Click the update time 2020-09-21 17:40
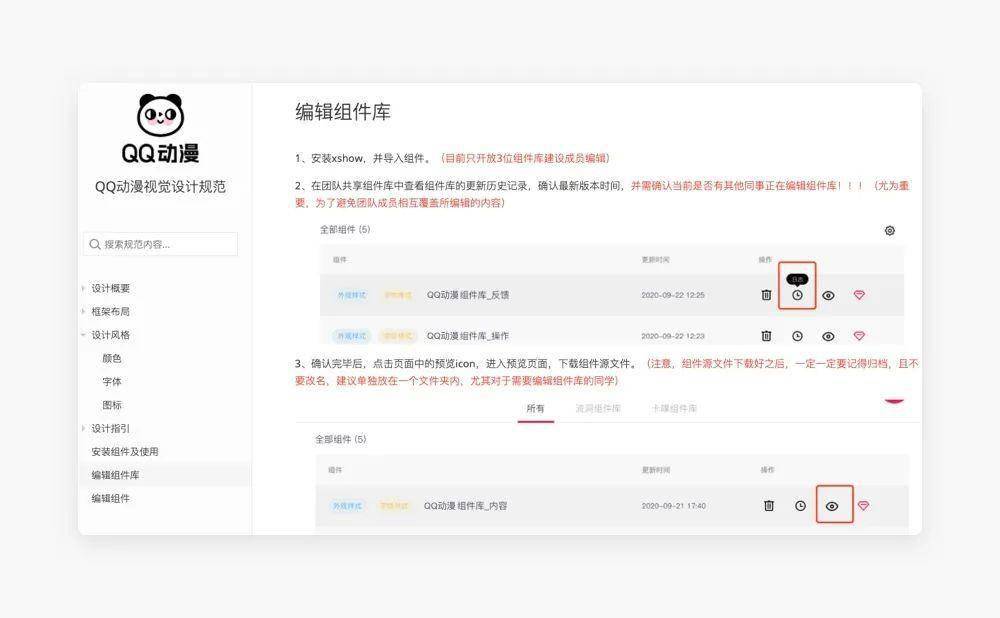Viewport: 1000px width, 618px height. 673,506
